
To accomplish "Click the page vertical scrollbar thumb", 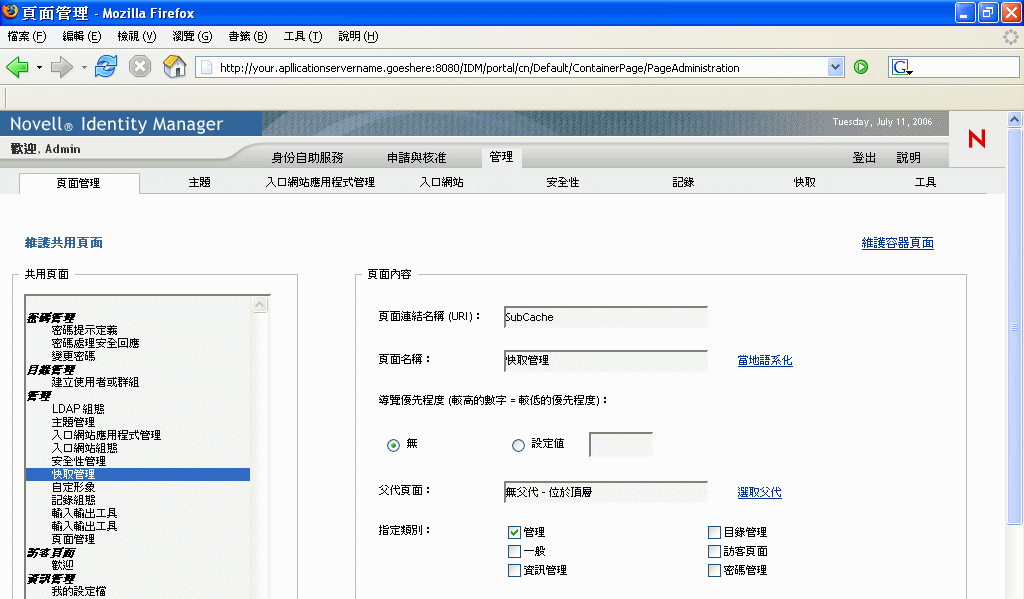I will [1014, 326].
